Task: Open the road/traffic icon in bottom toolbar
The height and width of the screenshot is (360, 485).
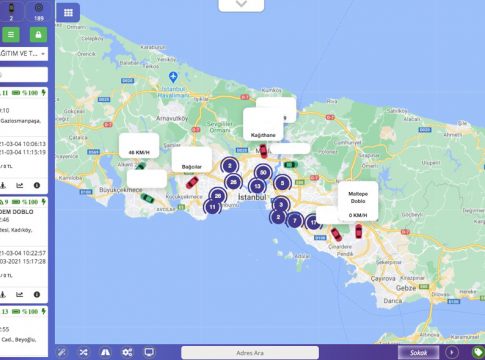Action: tap(105, 352)
